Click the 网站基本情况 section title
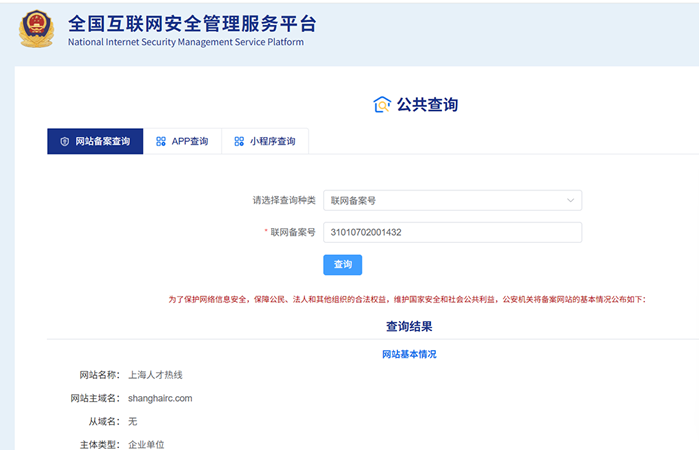 (409, 354)
